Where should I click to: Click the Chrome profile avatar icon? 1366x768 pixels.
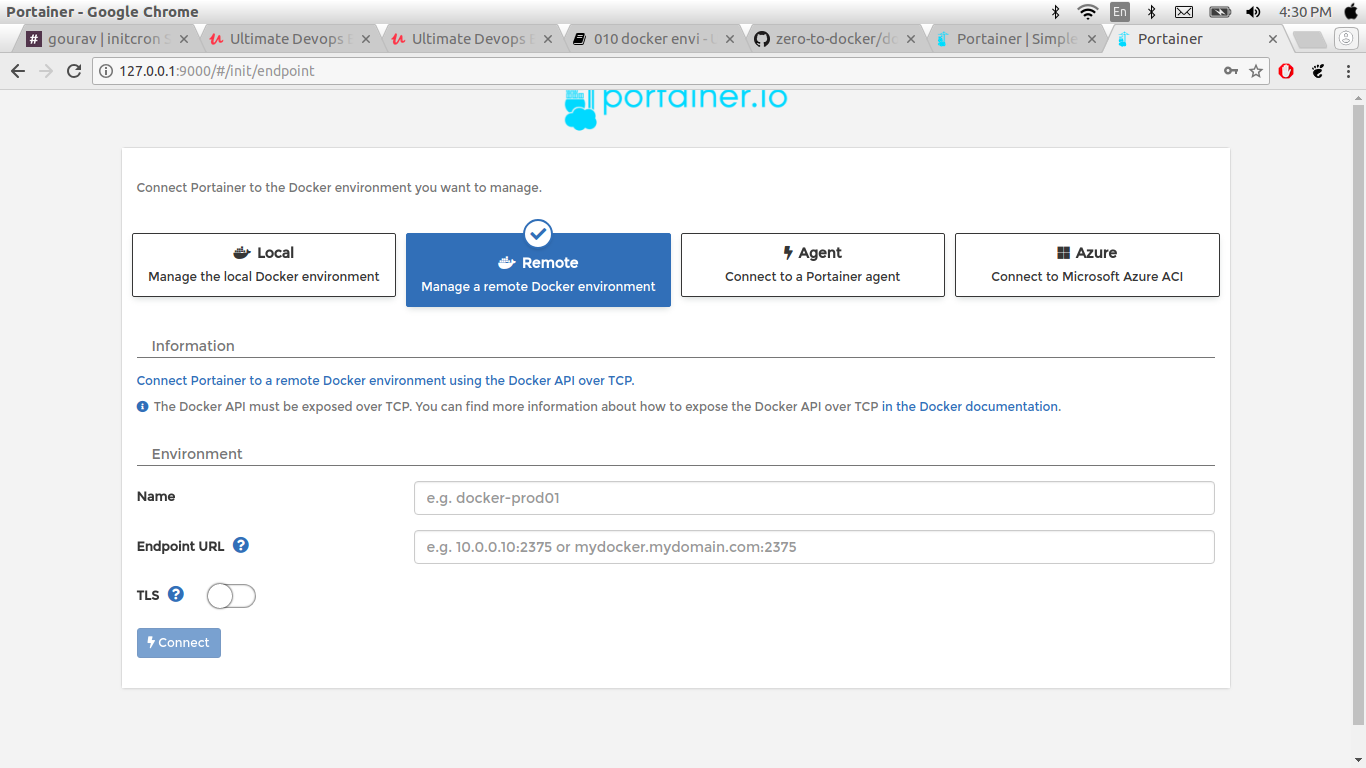click(x=1346, y=38)
